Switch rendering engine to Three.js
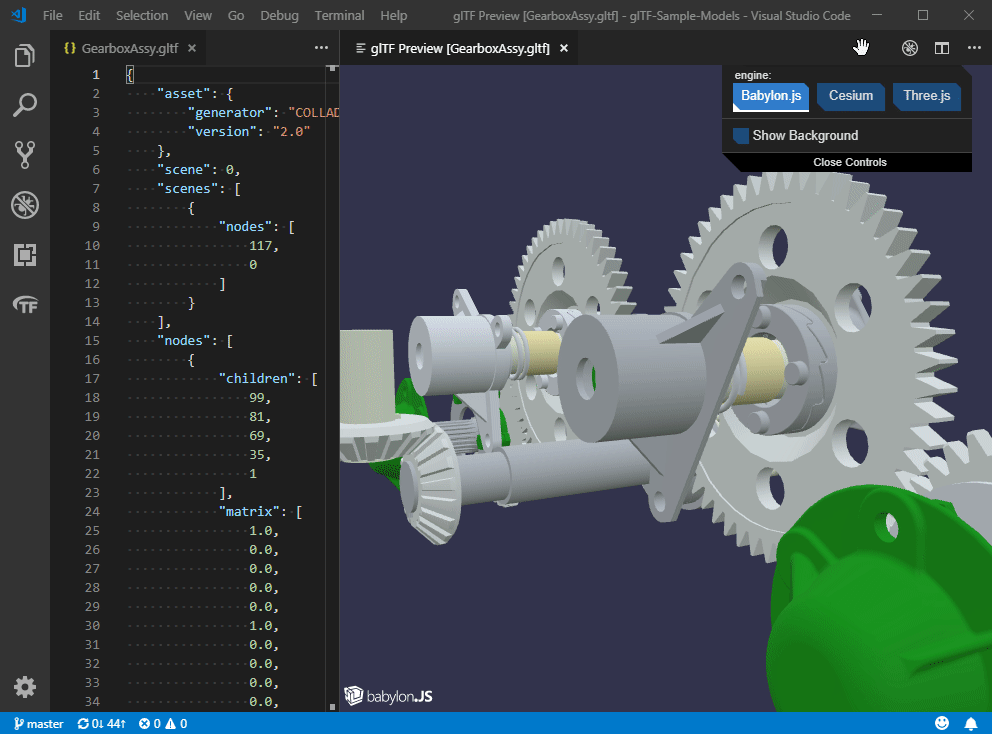992x734 pixels. click(926, 96)
